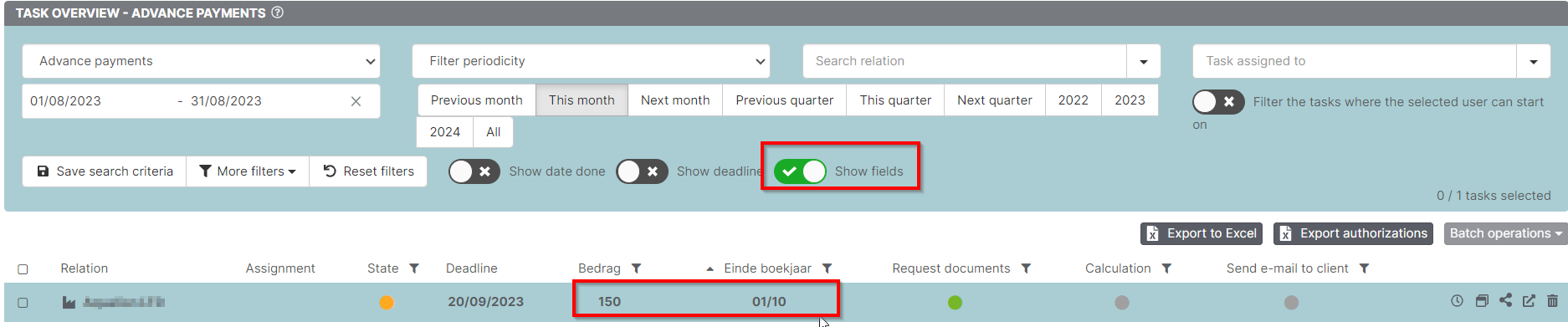
Task: Expand the Filter periodicity dropdown
Action: tap(591, 61)
